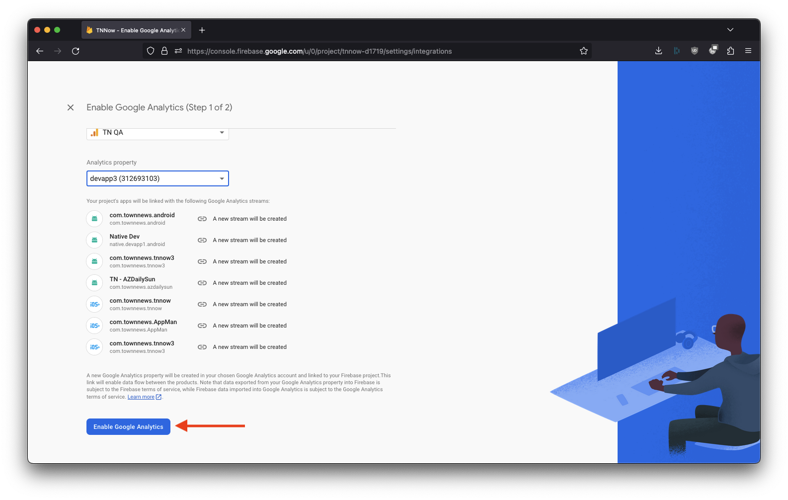The image size is (788, 500).
Task: Close the TNNow browser tab
Action: [x=183, y=30]
